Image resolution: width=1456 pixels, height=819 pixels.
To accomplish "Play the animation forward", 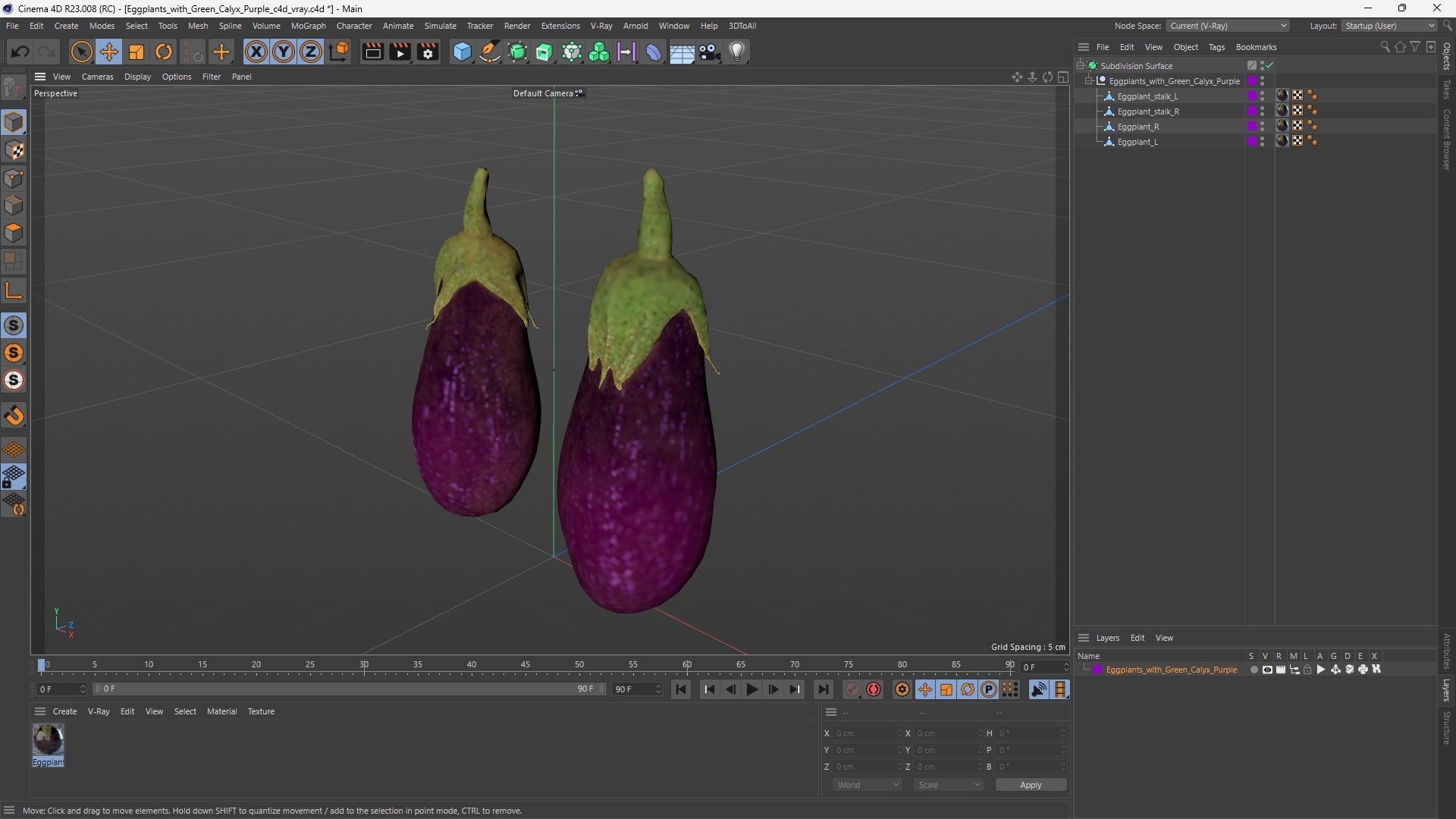I will coord(752,689).
